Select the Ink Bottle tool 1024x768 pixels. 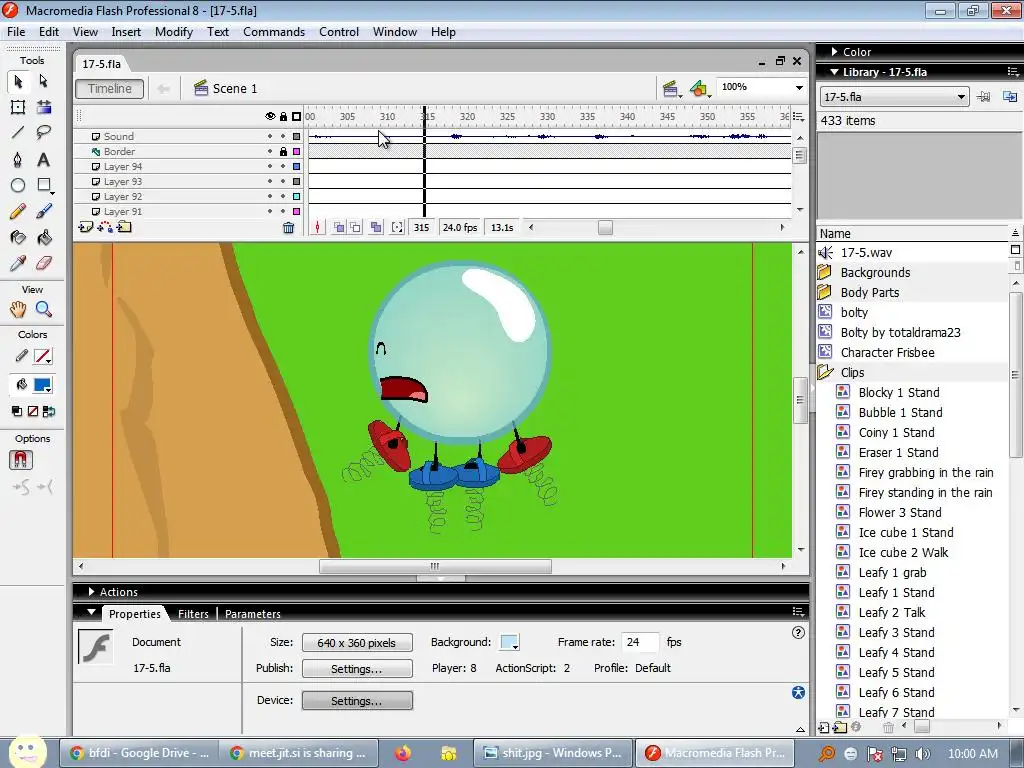[x=18, y=238]
